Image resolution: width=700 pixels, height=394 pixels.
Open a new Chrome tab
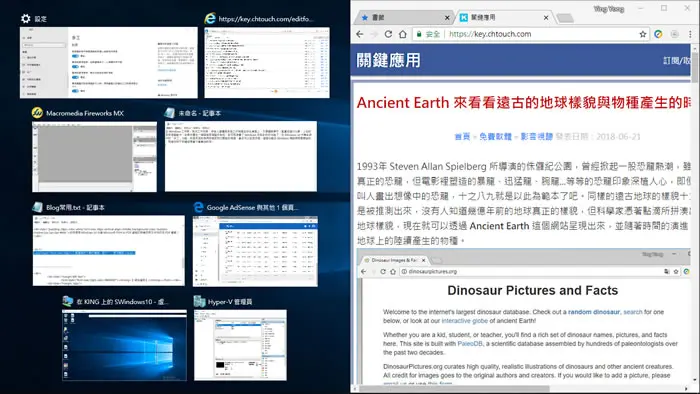565,18
